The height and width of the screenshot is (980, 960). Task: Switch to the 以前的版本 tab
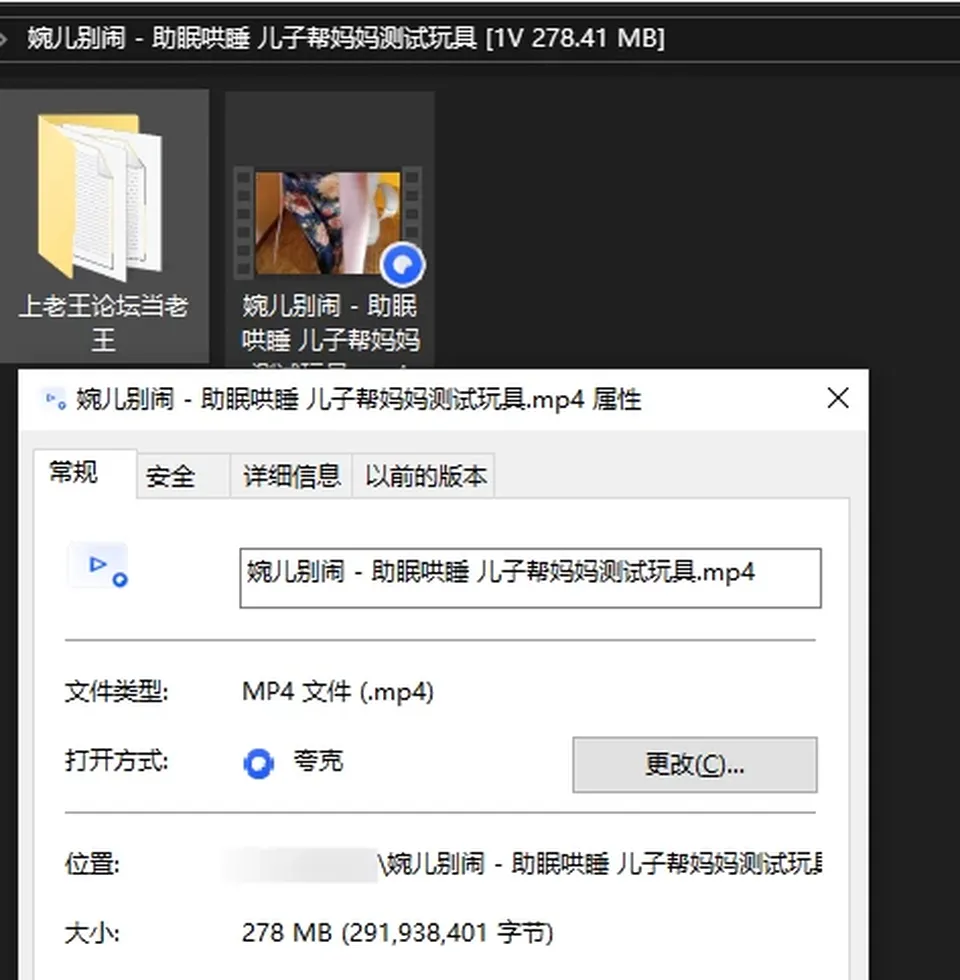click(x=424, y=476)
